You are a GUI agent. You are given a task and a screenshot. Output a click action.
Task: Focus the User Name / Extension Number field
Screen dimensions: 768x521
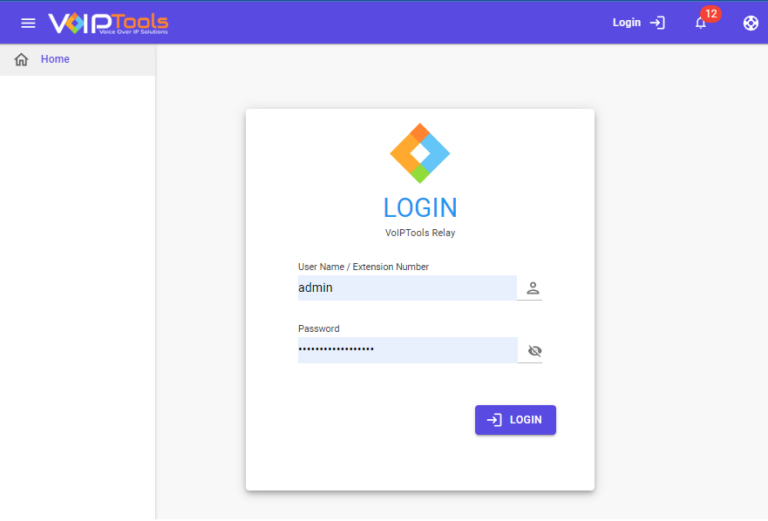pyautogui.click(x=407, y=287)
